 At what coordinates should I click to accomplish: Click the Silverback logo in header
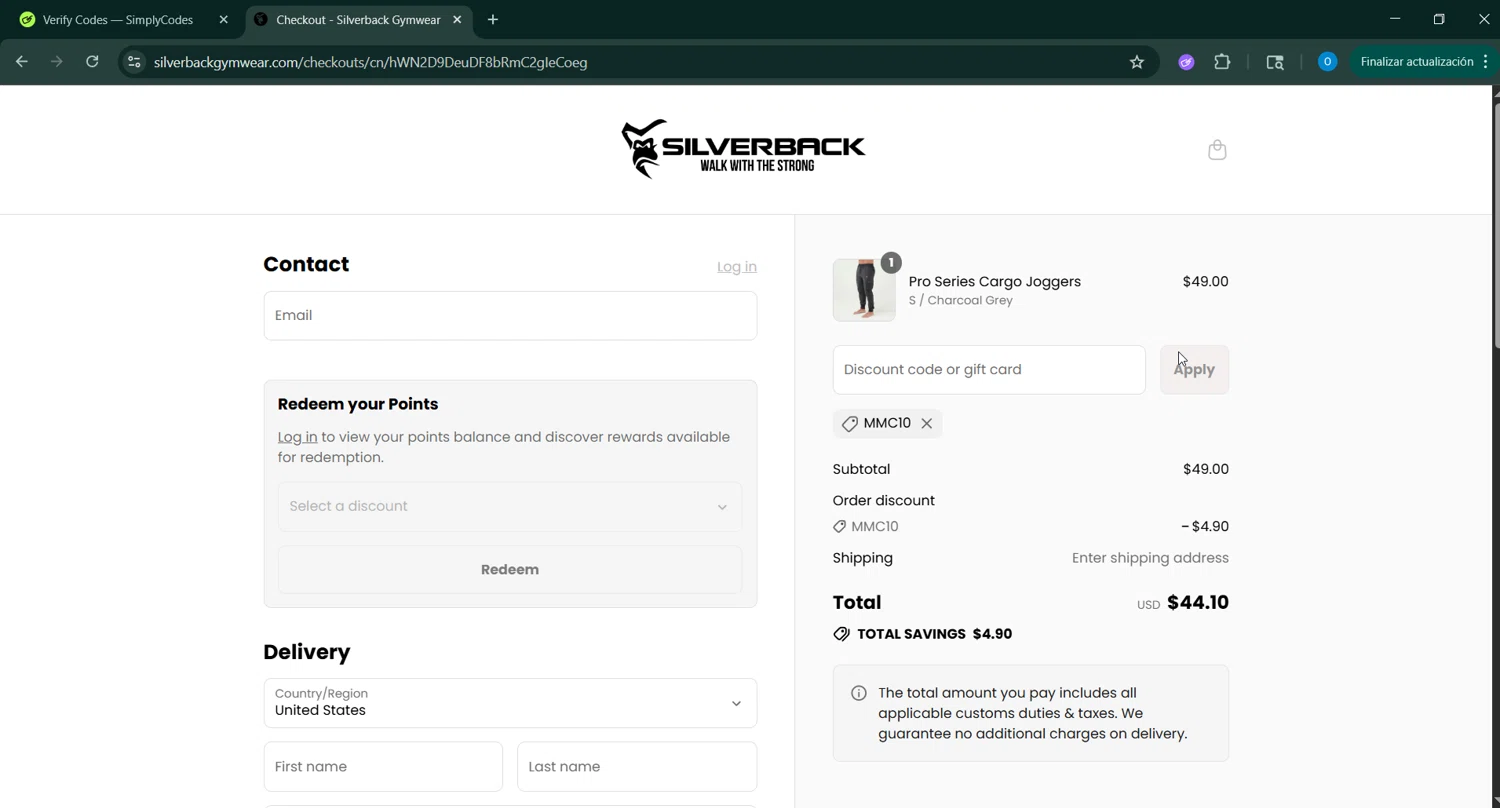[x=743, y=149]
